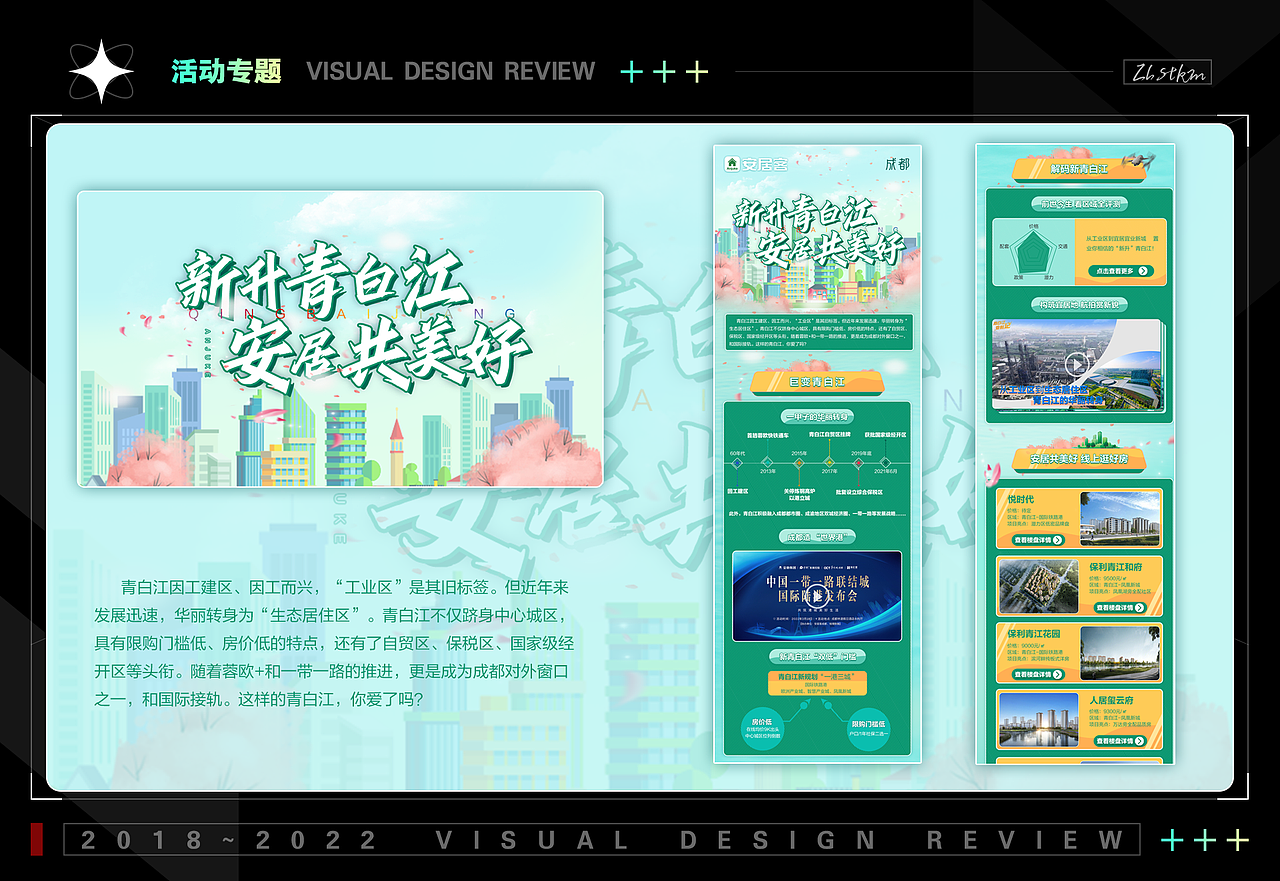Click the intro paragraph box in phone mockup

pyautogui.click(x=817, y=332)
